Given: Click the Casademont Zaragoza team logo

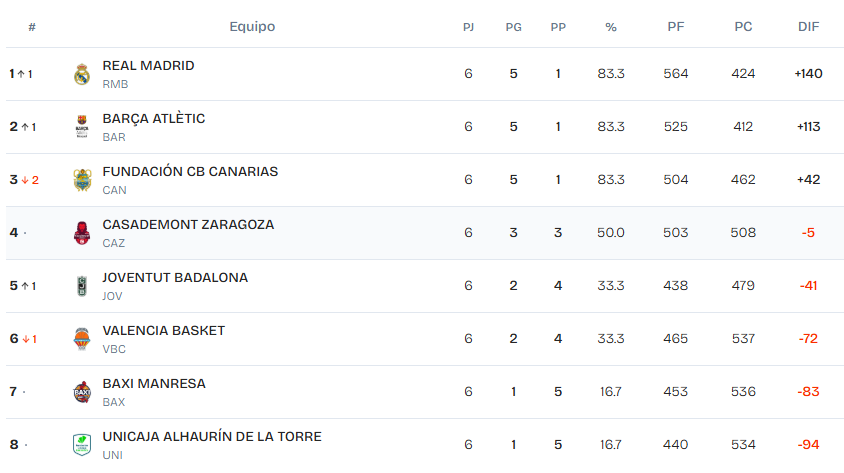Looking at the screenshot, I should [x=82, y=233].
